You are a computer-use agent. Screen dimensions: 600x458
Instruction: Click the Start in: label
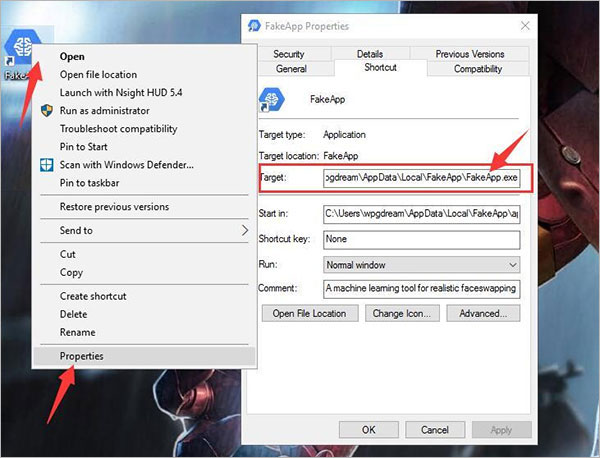(273, 214)
